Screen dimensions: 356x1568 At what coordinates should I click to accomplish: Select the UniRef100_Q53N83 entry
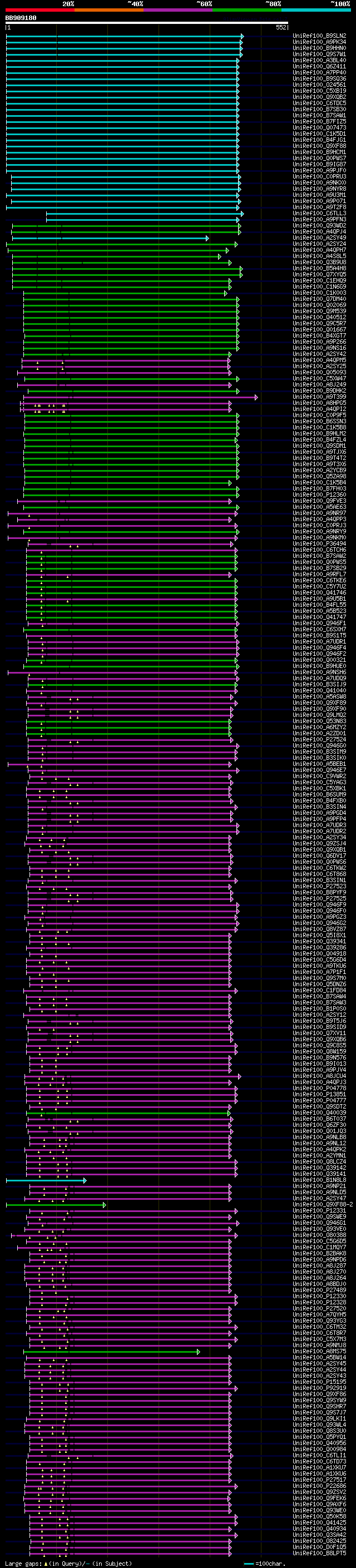pos(319,721)
